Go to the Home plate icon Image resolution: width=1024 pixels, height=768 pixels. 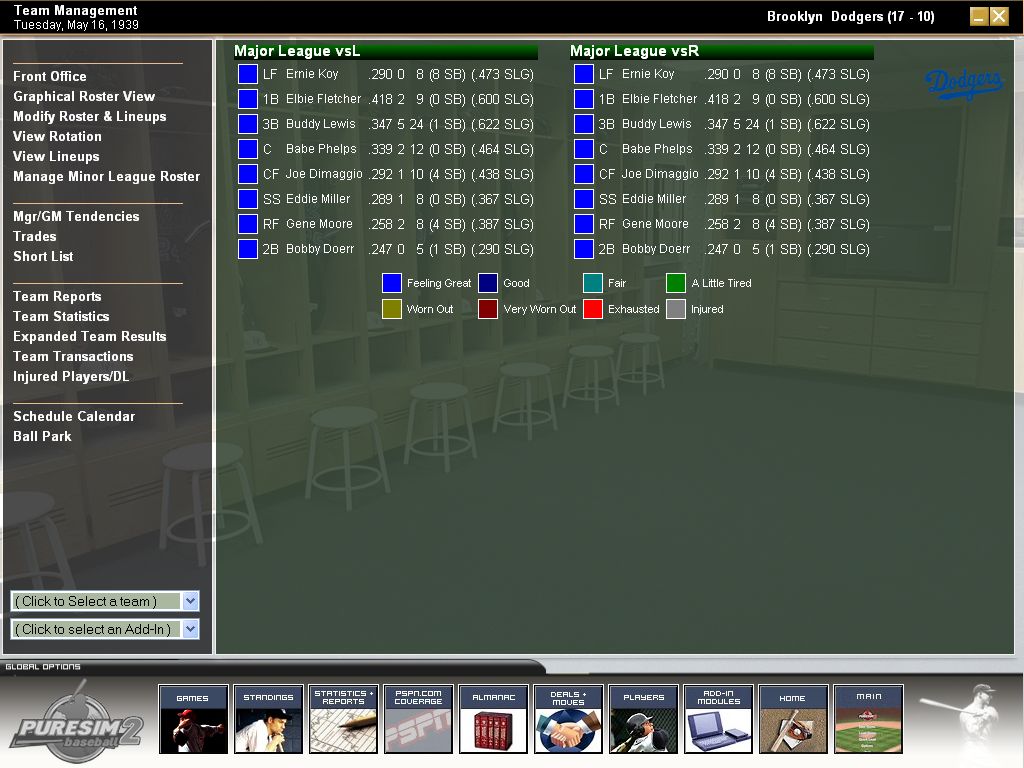coord(793,719)
